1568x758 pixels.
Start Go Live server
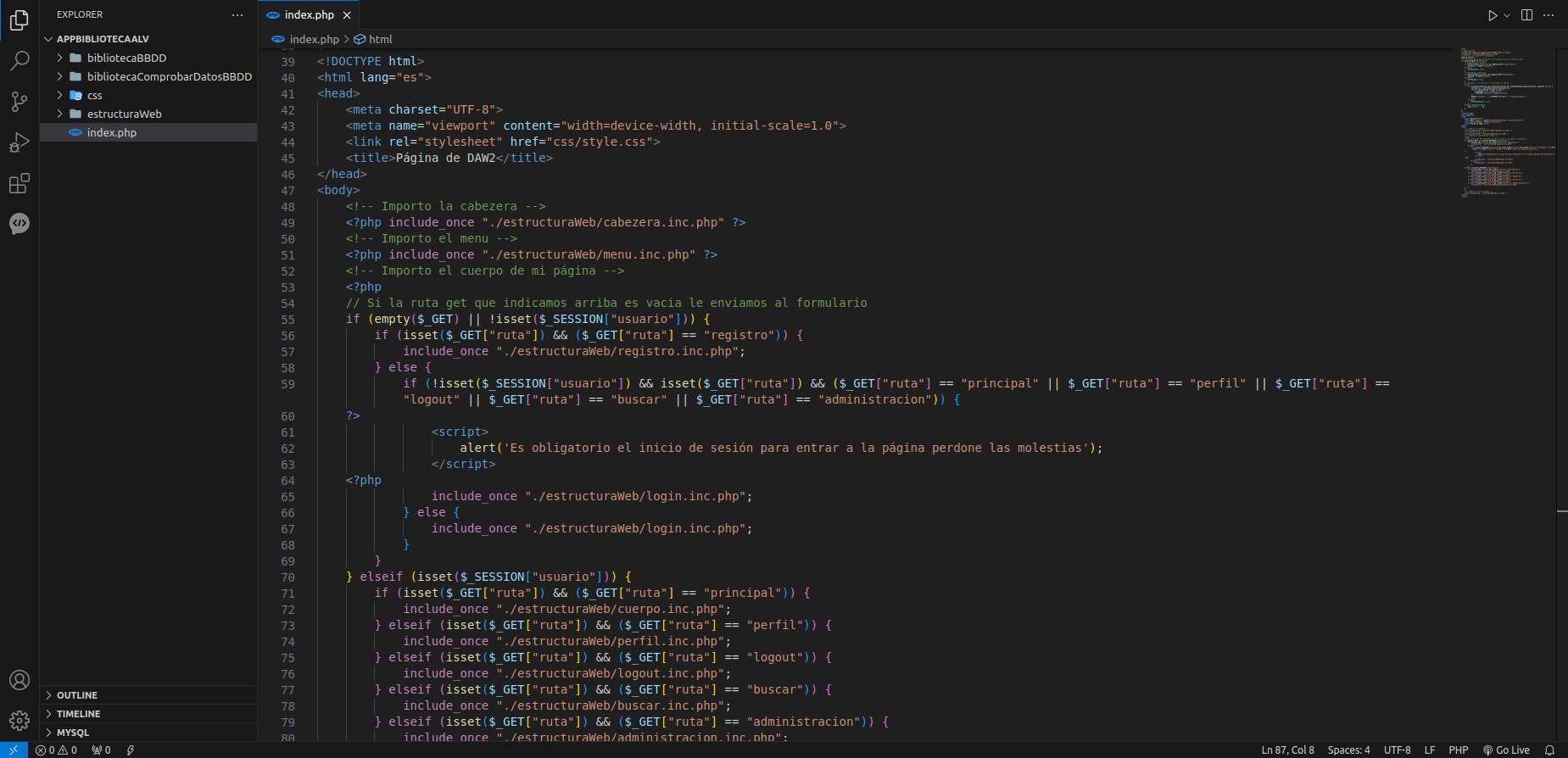click(x=1506, y=750)
